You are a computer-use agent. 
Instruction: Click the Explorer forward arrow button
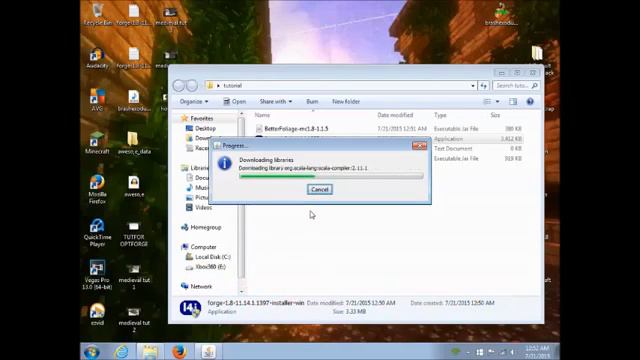tap(192, 85)
